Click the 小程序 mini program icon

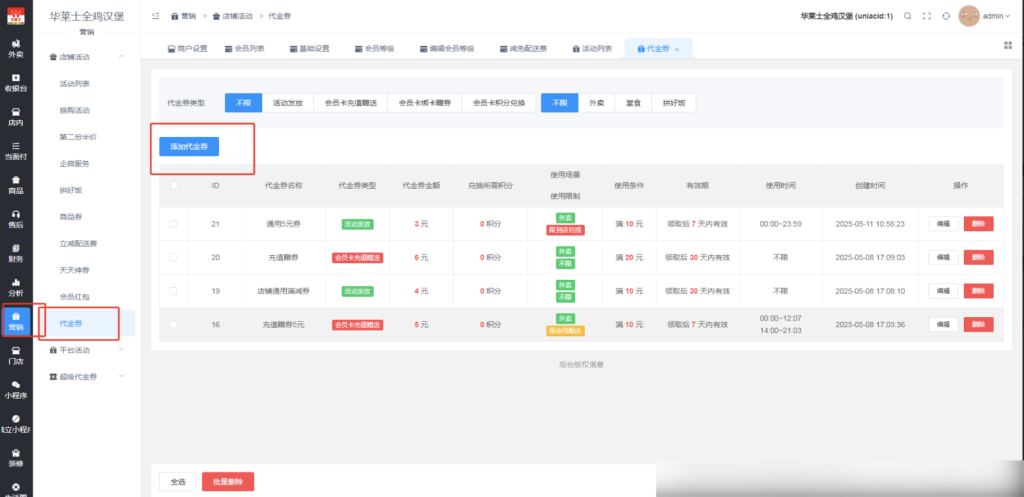[x=16, y=389]
